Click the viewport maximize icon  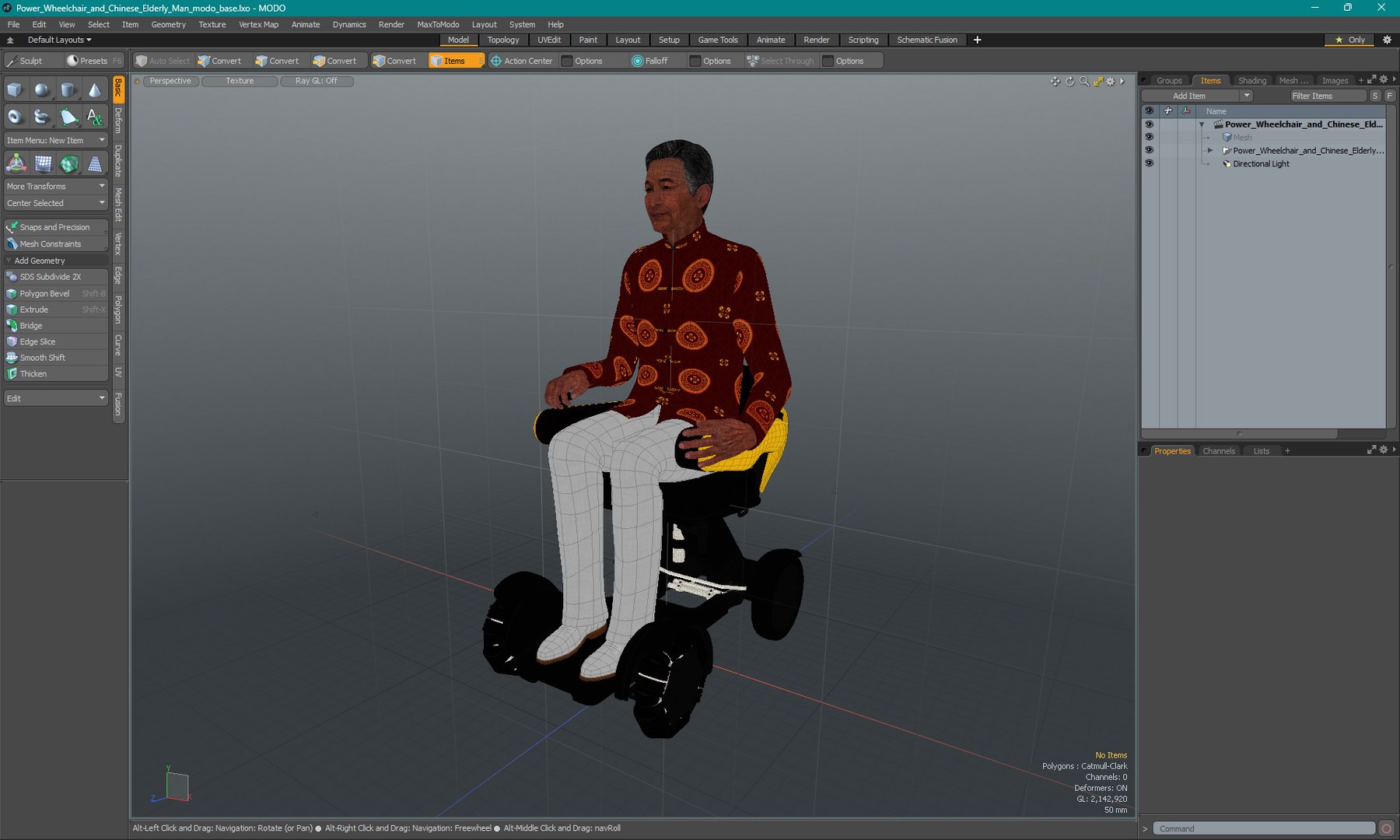click(1097, 81)
